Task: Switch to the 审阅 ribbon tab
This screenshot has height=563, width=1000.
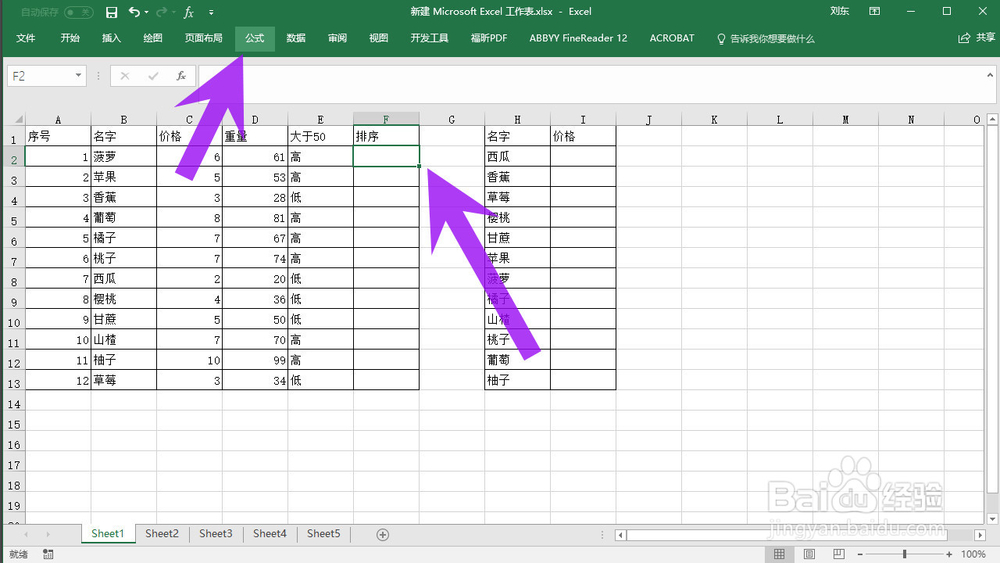Action: pyautogui.click(x=337, y=38)
